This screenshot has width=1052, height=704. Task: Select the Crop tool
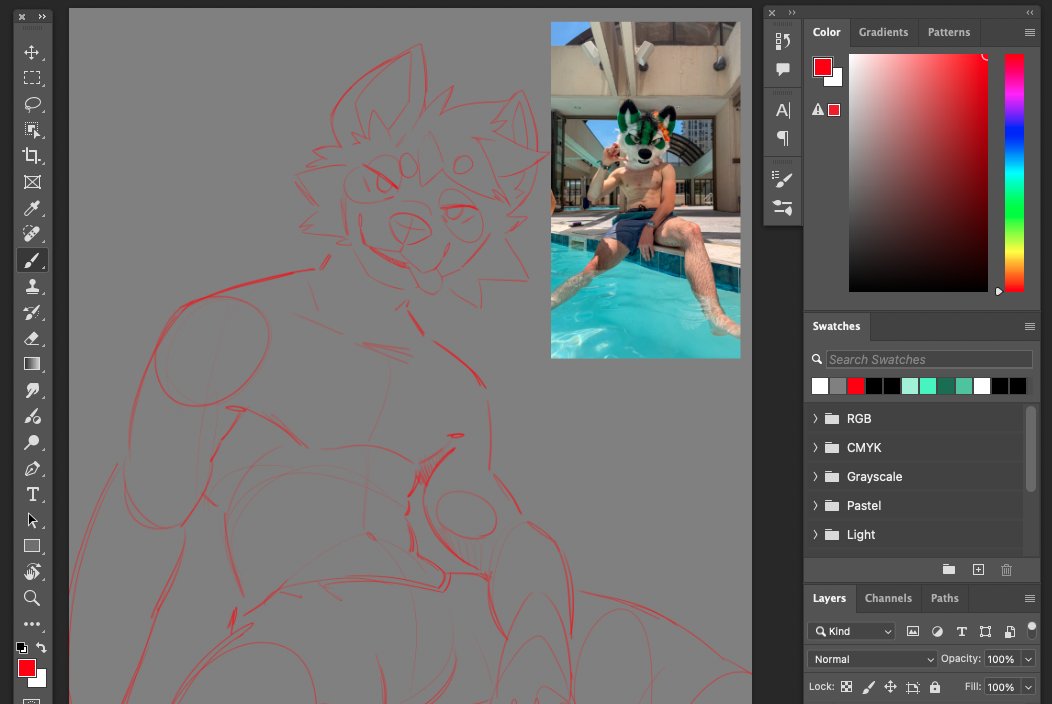coord(32,156)
